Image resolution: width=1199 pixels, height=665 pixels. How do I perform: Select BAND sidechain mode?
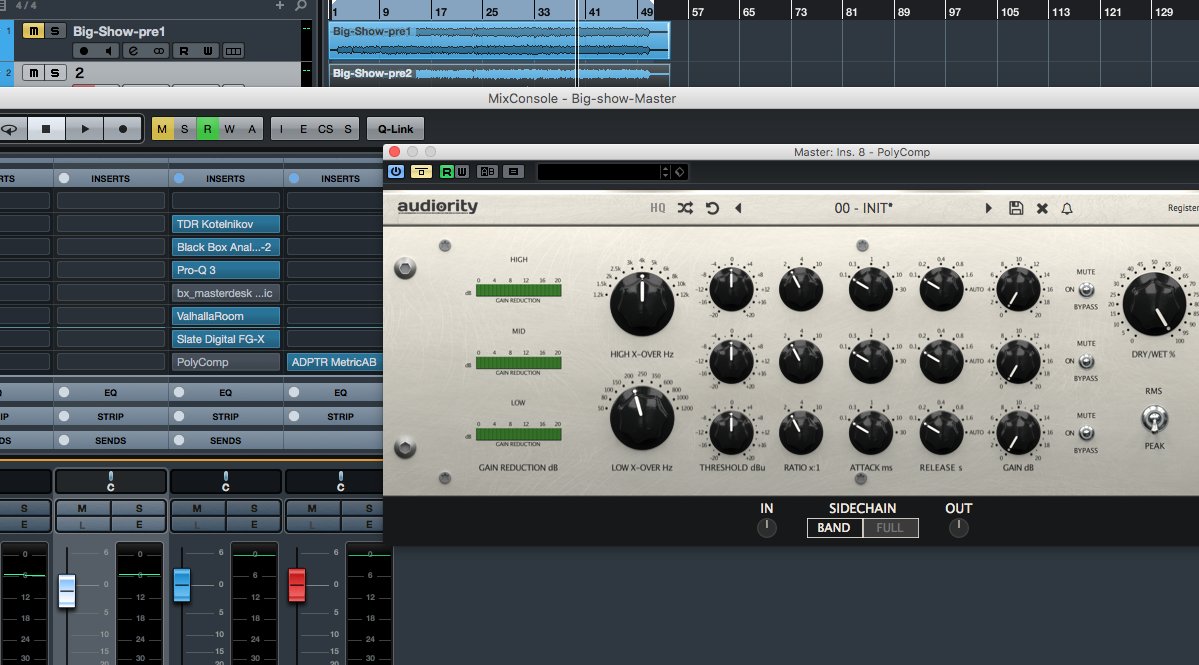[x=834, y=527]
